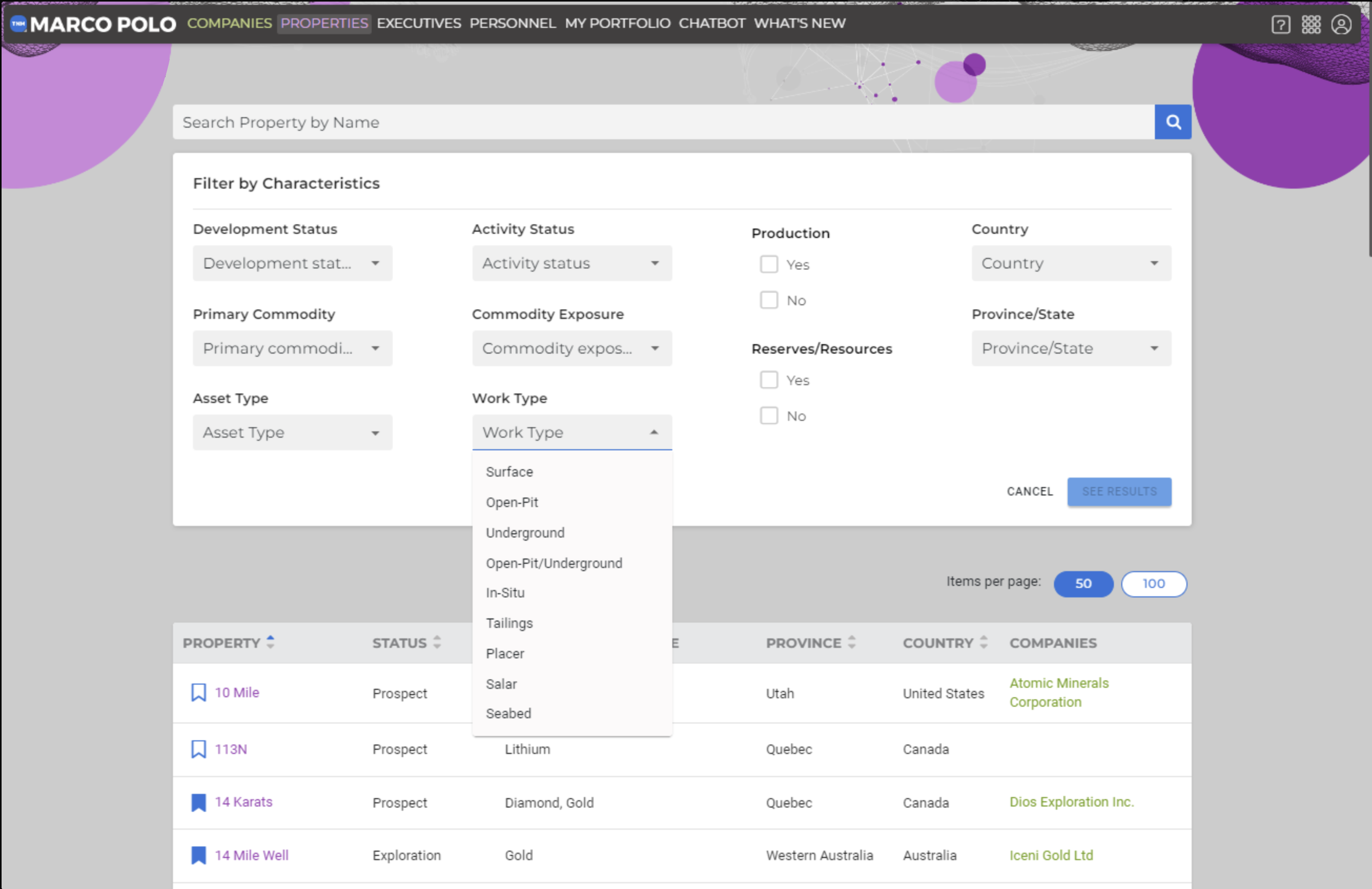
Task: Select In-Situ work type option
Action: coord(572,593)
